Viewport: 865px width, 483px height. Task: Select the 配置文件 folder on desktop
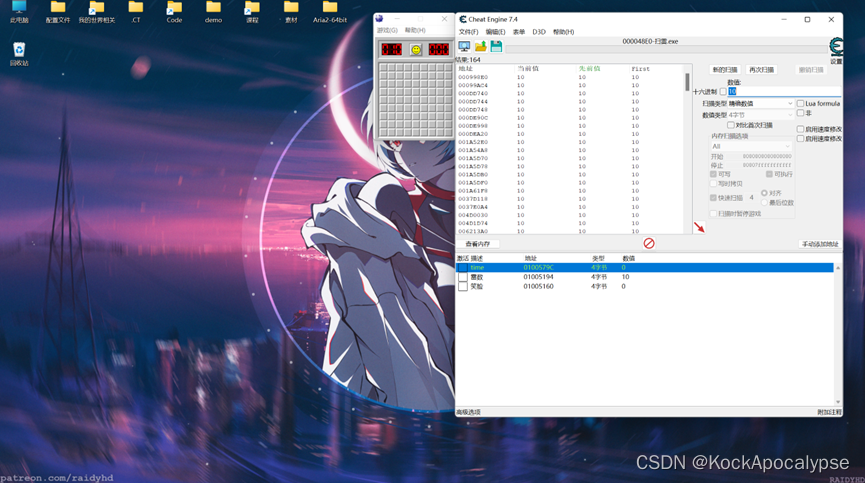point(58,12)
